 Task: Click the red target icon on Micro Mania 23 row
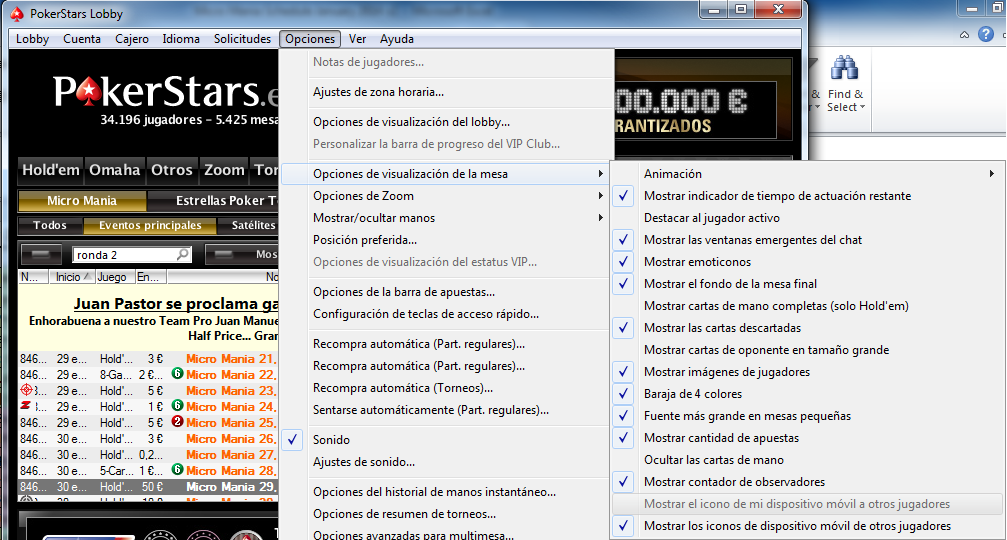coord(26,390)
